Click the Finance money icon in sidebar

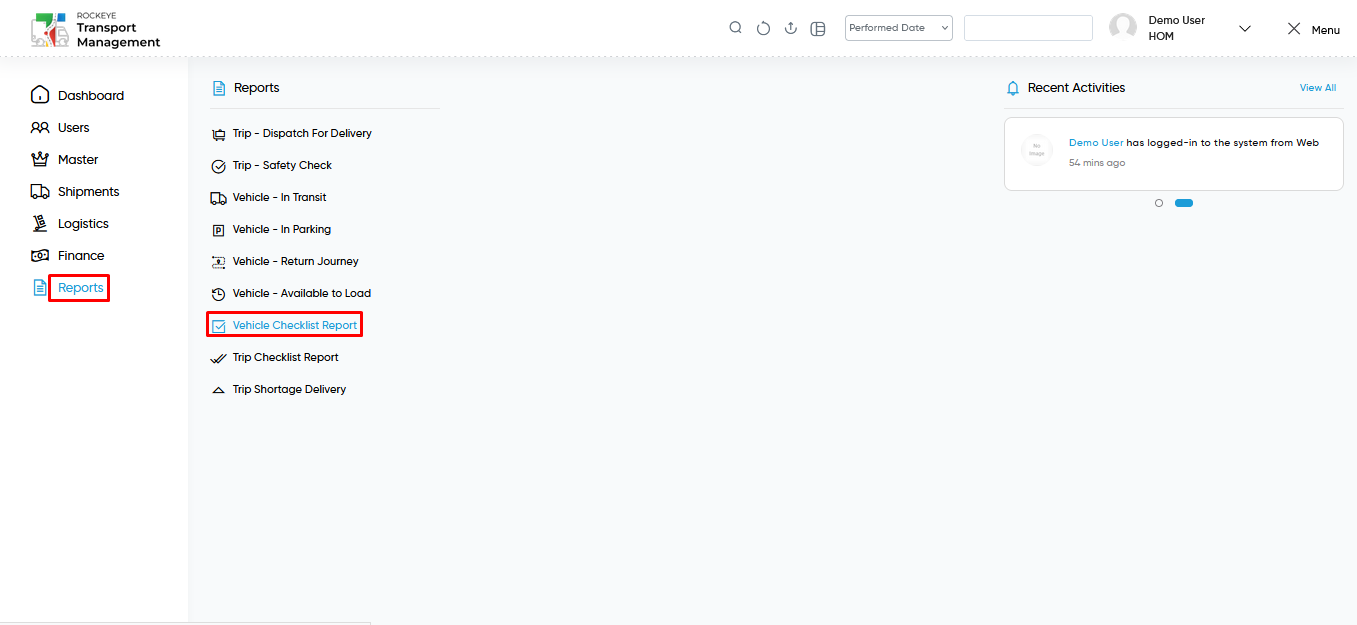coord(40,255)
